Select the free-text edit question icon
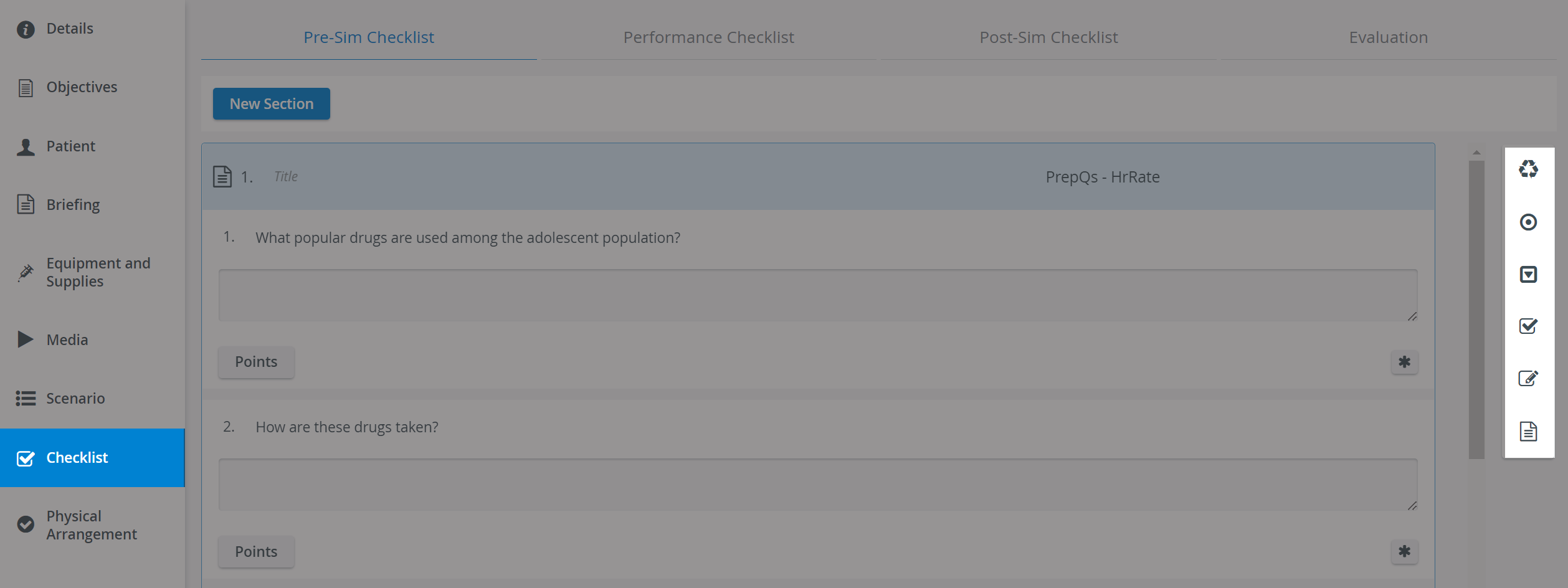The height and width of the screenshot is (588, 1568). (1528, 378)
